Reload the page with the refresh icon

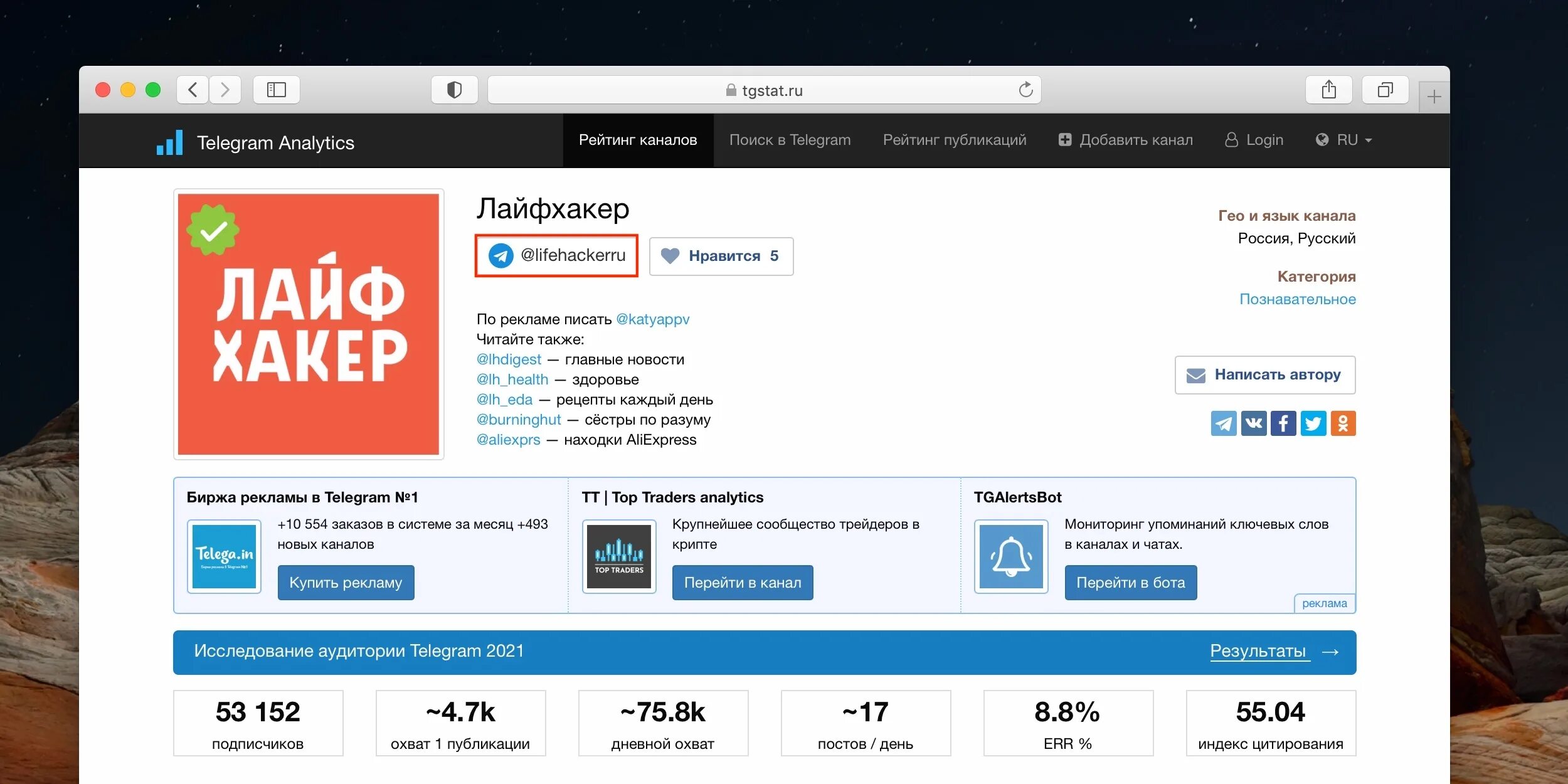point(1025,90)
